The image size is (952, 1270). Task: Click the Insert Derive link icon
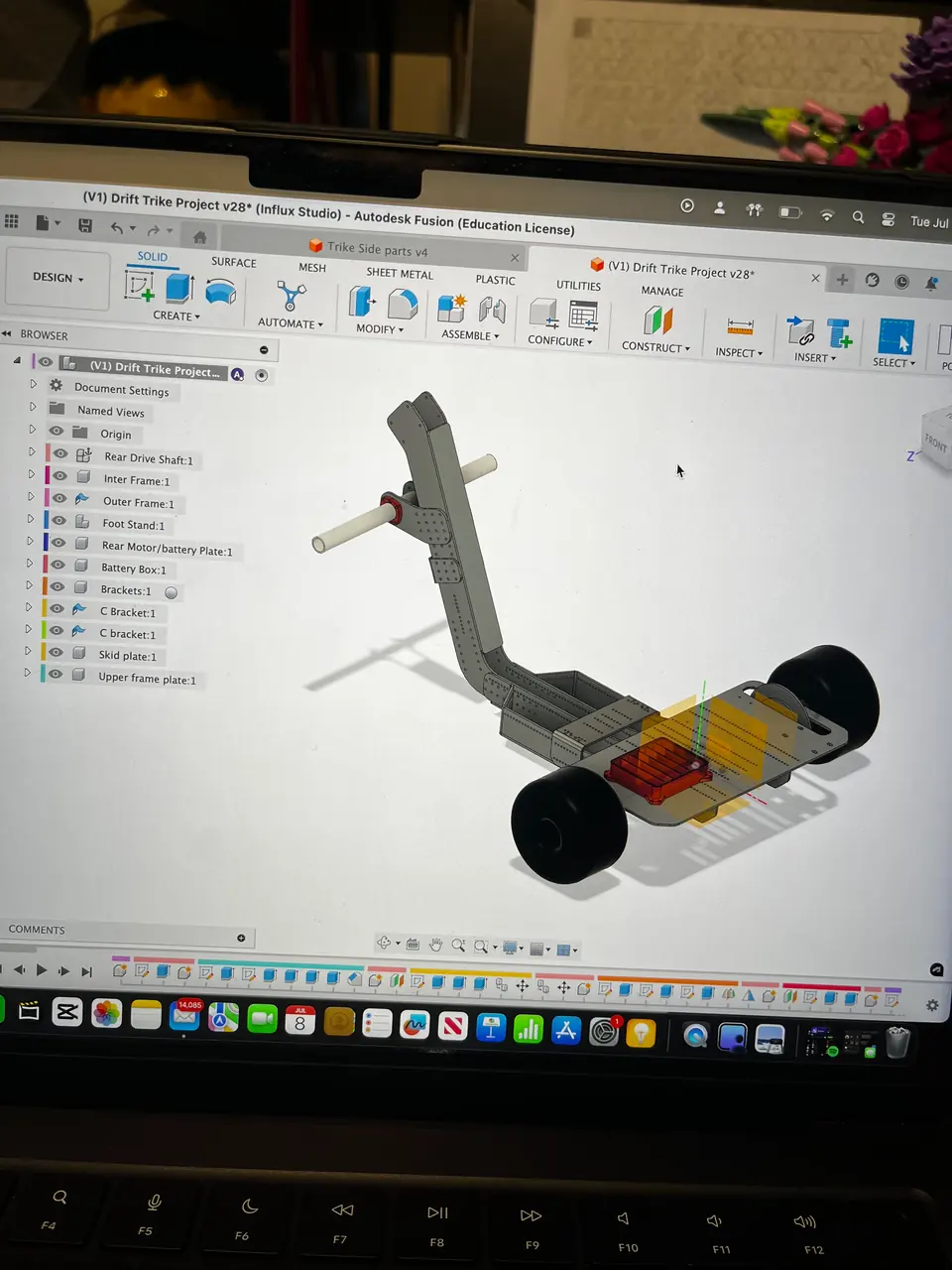[799, 331]
